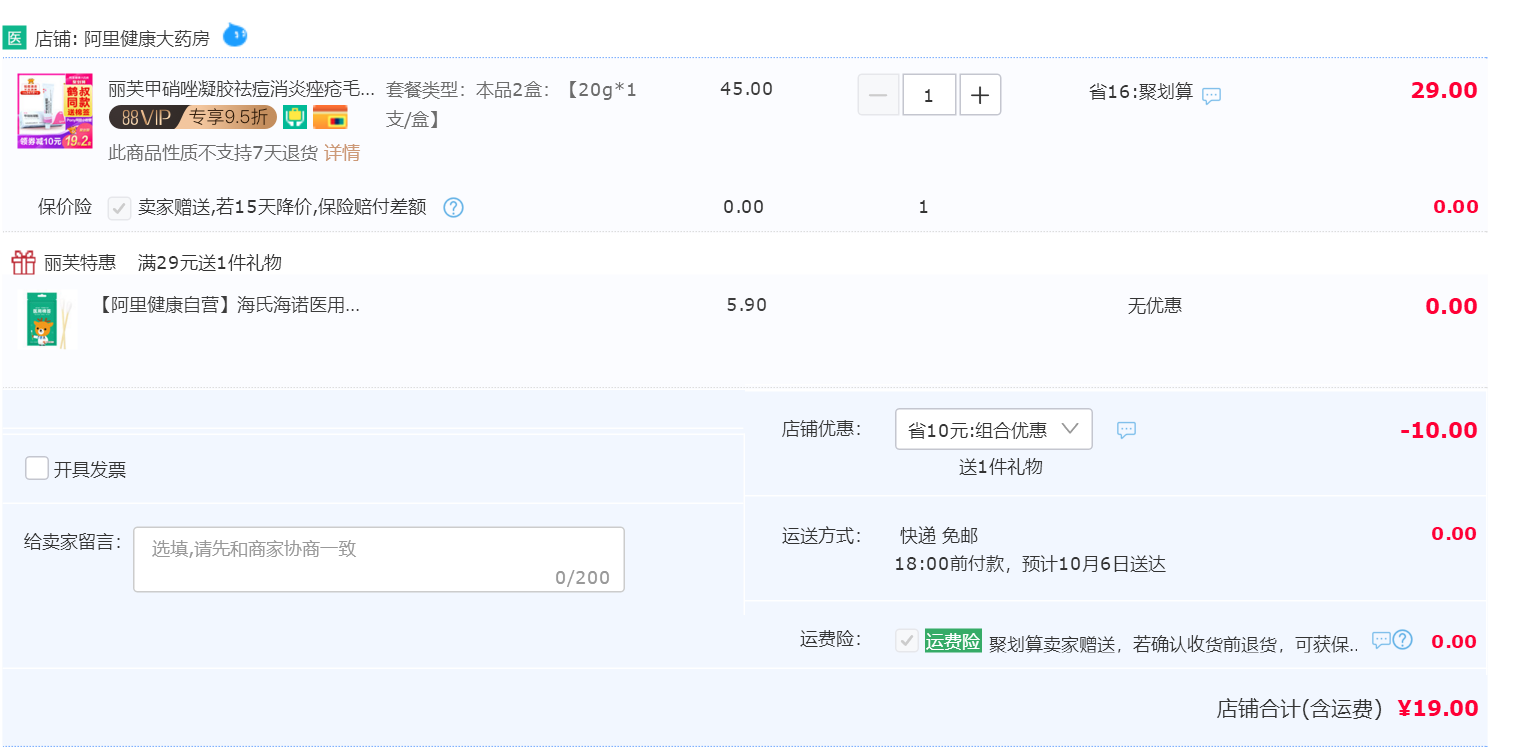Click the 快递 免邮 shipping method text
Screen dimensions: 1526x747
point(939,535)
